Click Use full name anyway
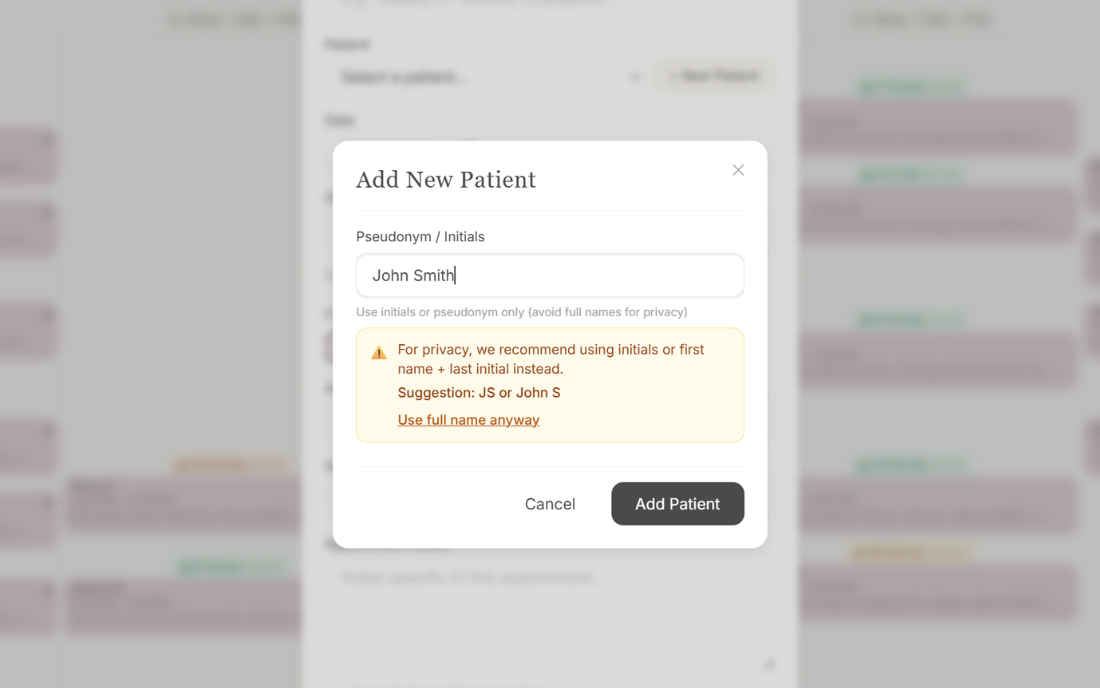This screenshot has height=688, width=1100. pyautogui.click(x=468, y=419)
